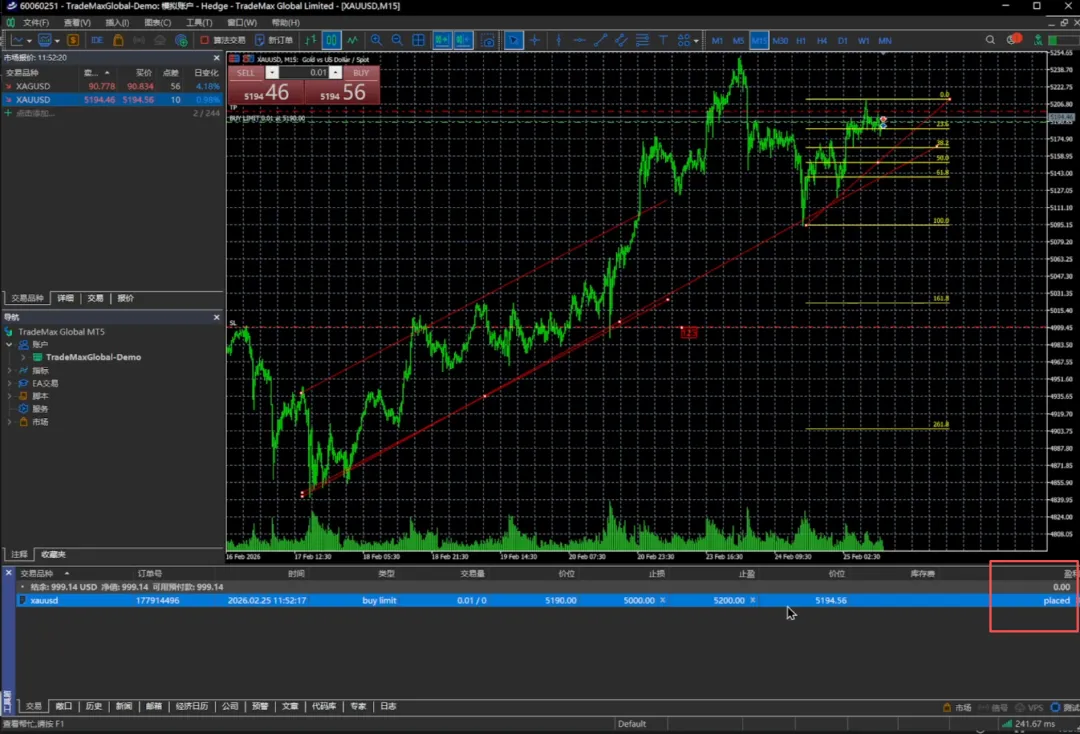
Task: Select the XAGUSD row in market watch
Action: tap(33, 86)
